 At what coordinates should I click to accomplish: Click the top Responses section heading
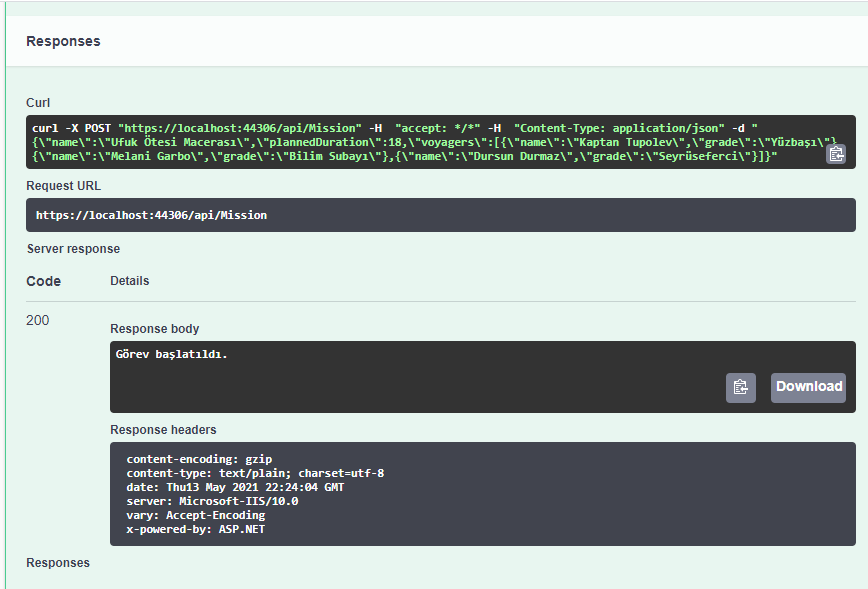point(63,42)
